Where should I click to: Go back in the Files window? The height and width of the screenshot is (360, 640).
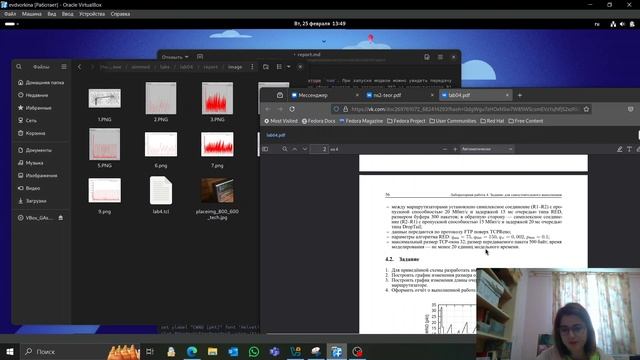click(x=80, y=67)
